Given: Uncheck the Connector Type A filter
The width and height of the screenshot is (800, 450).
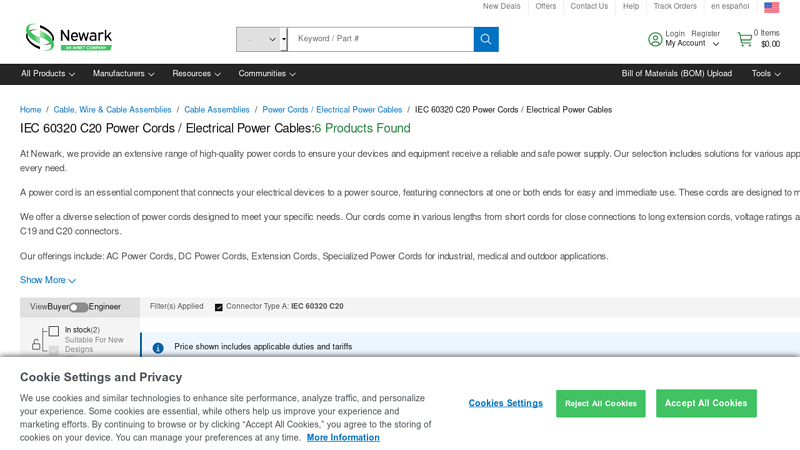Looking at the screenshot, I should coord(219,307).
